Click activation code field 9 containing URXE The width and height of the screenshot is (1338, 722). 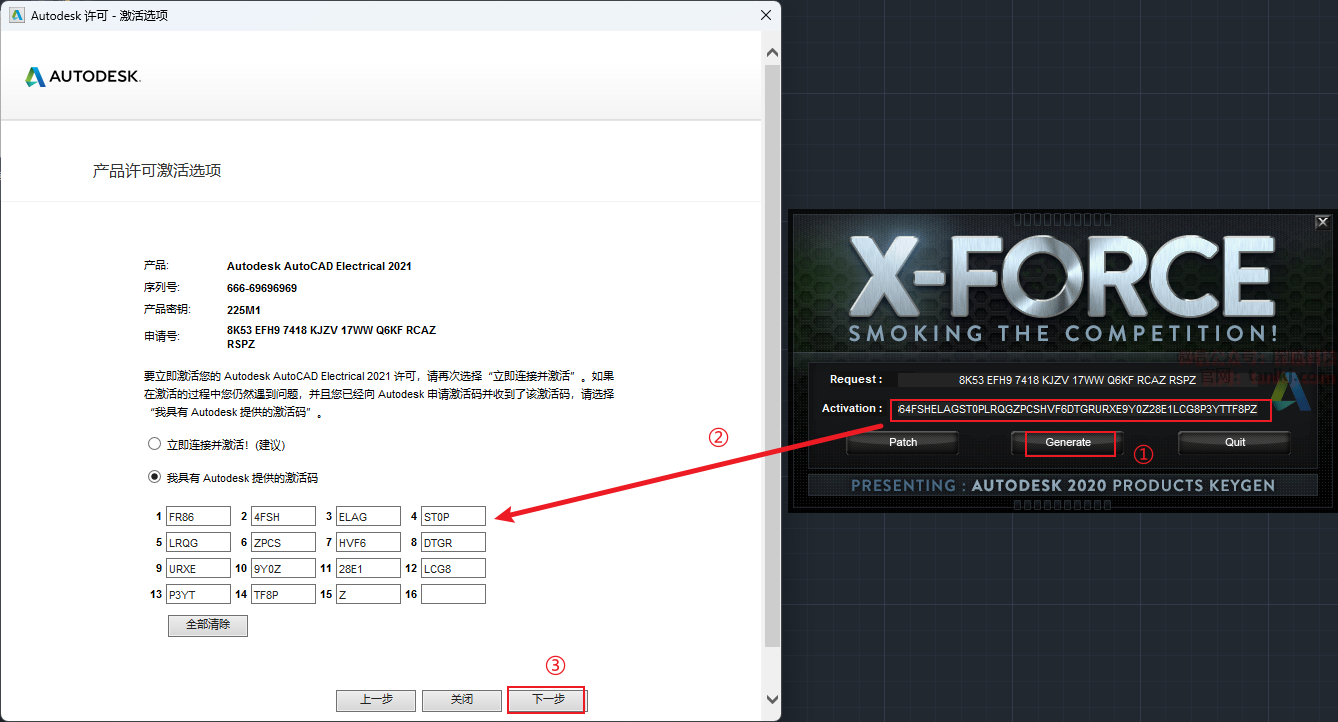[x=198, y=568]
